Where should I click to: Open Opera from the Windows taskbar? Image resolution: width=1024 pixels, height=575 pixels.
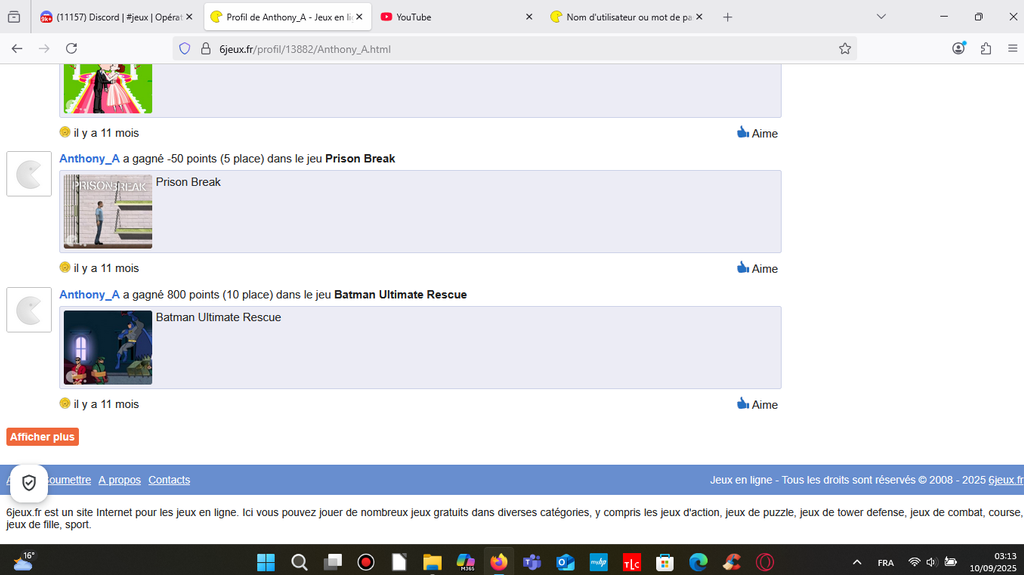(x=764, y=562)
